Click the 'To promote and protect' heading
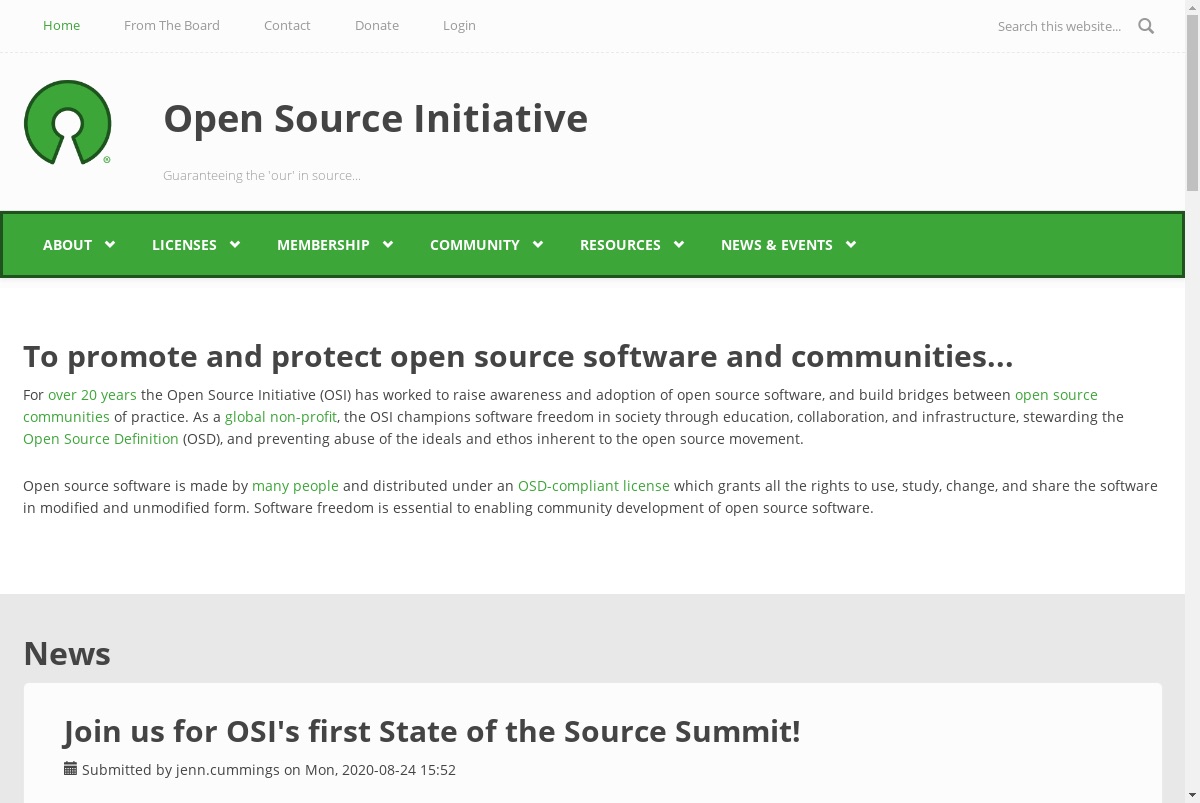1200x803 pixels. (x=518, y=356)
